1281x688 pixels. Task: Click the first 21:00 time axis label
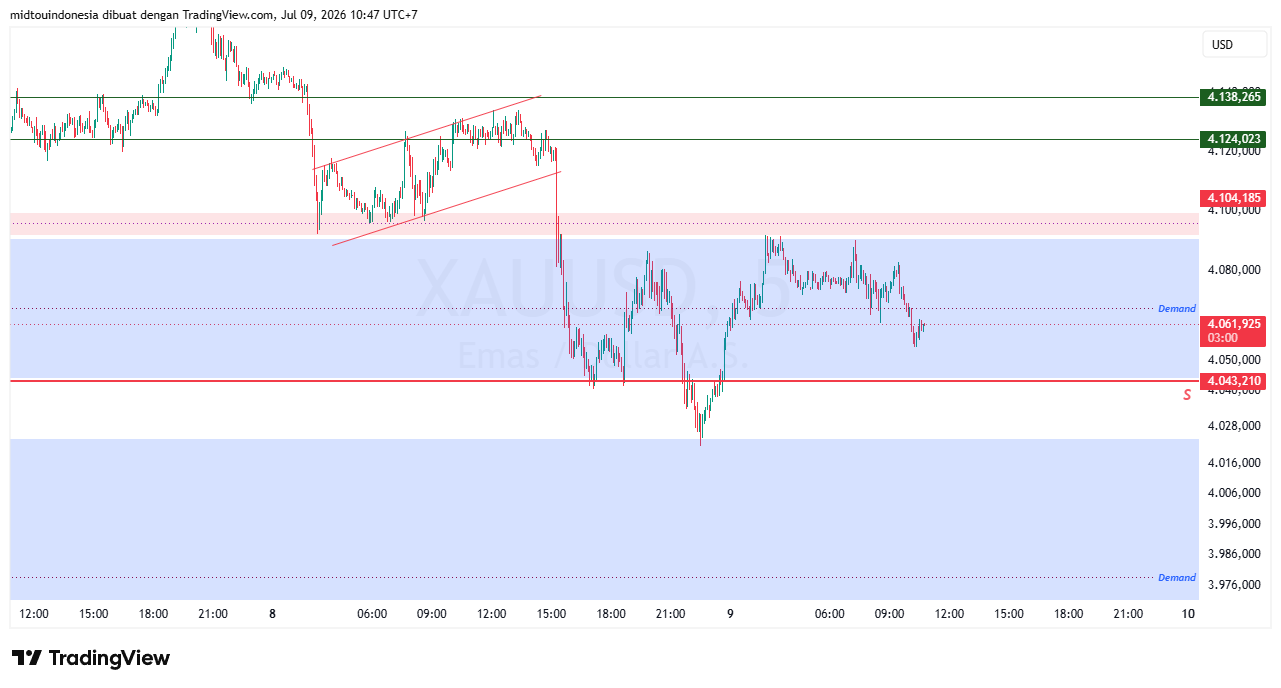[213, 614]
